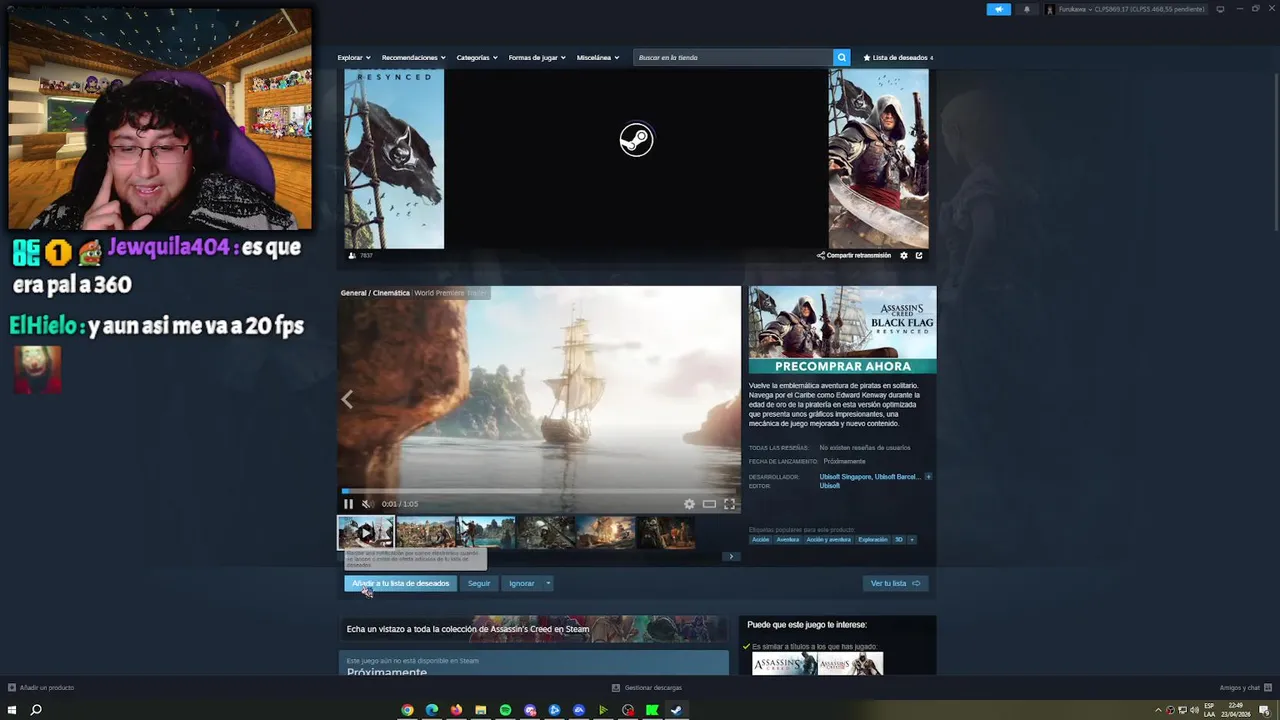This screenshot has width=1280, height=720.
Task: Click Añadir un producto
Action: [41, 688]
